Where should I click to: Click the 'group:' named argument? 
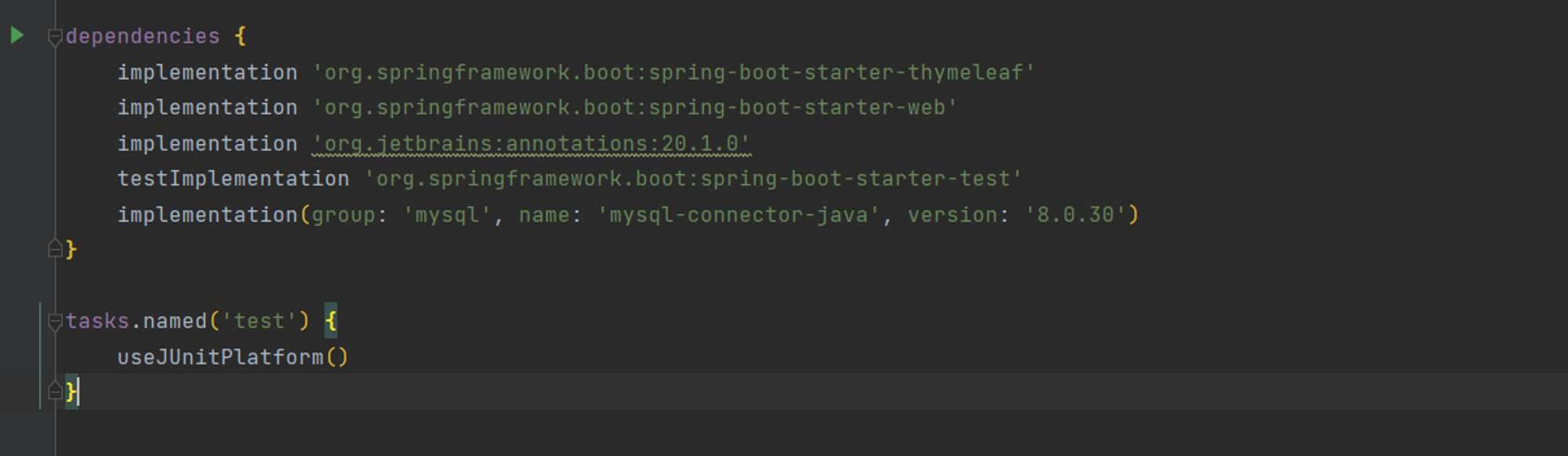pos(350,215)
